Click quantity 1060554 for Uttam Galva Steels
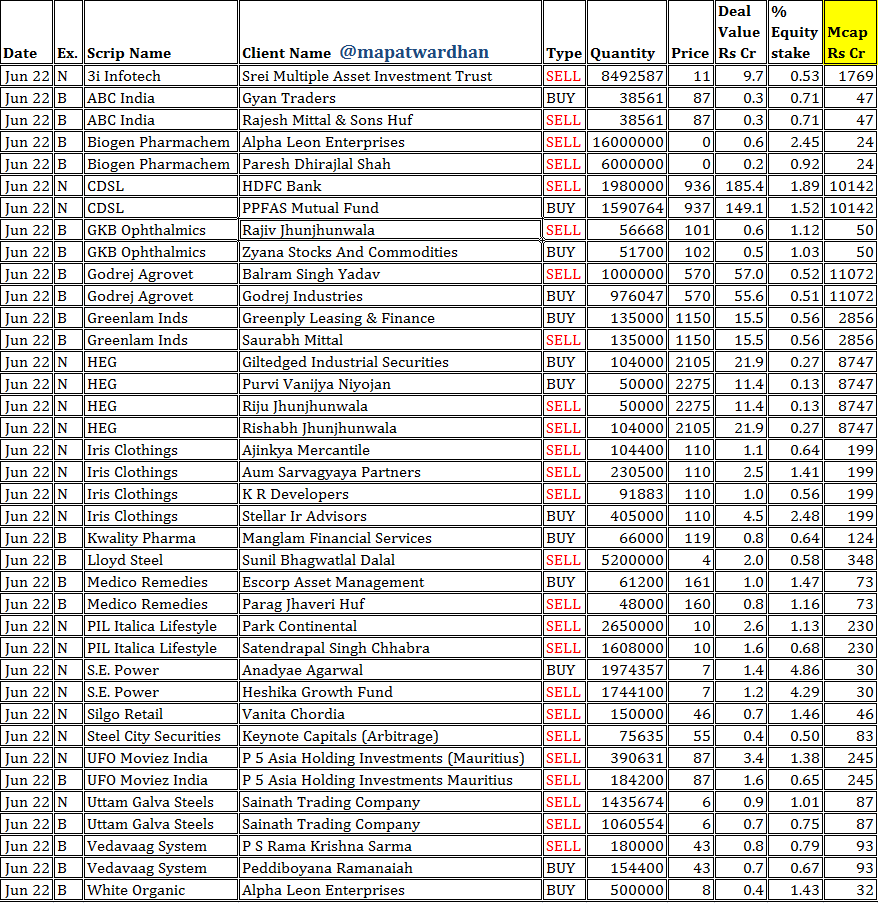The width and height of the screenshot is (878, 903). tap(626, 824)
